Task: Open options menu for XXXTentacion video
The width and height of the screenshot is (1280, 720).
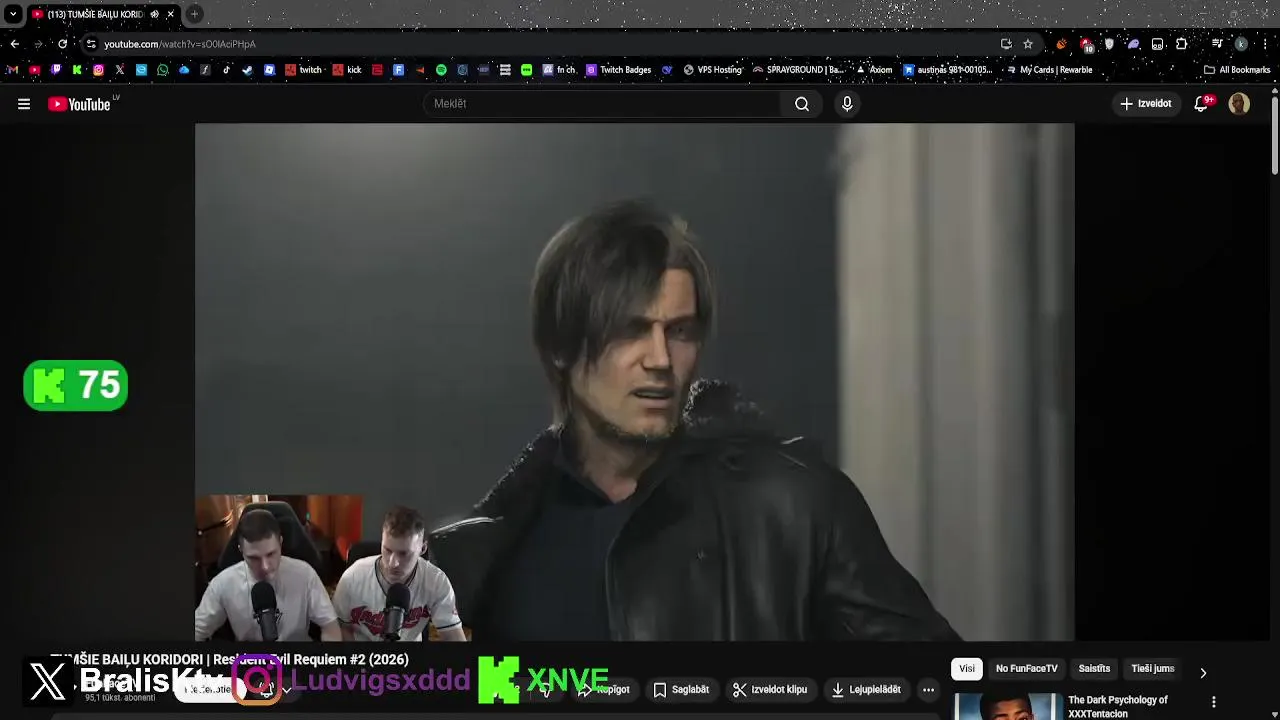Action: pos(1214,702)
